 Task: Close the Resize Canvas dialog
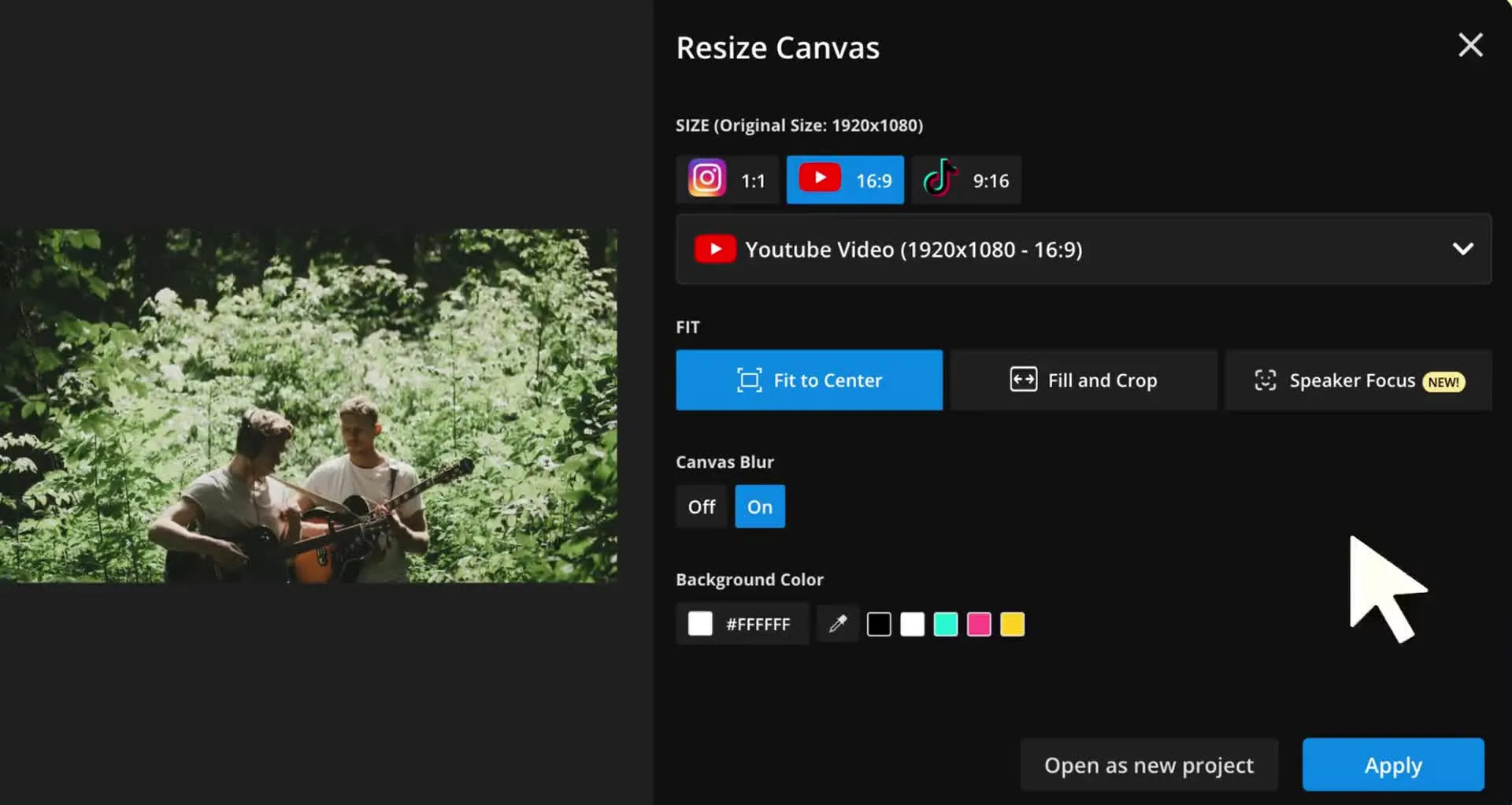point(1470,45)
